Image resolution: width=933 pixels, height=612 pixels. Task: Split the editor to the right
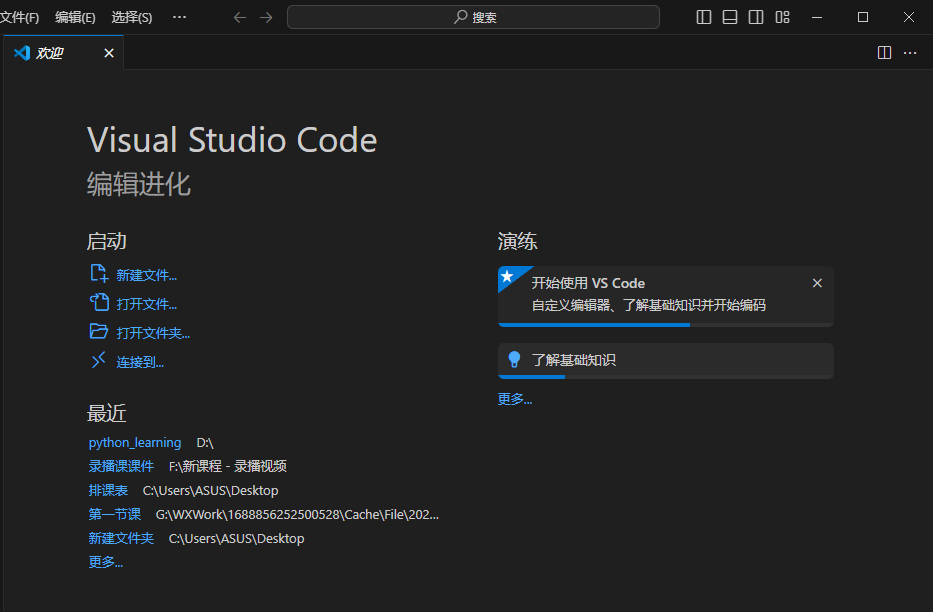(884, 53)
